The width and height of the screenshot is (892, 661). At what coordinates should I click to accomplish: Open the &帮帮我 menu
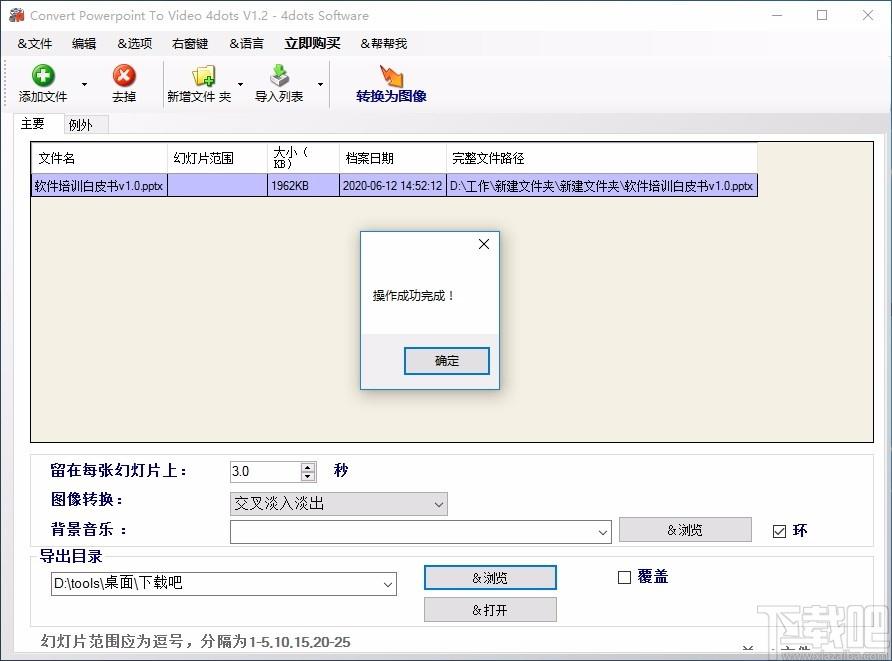[x=383, y=44]
